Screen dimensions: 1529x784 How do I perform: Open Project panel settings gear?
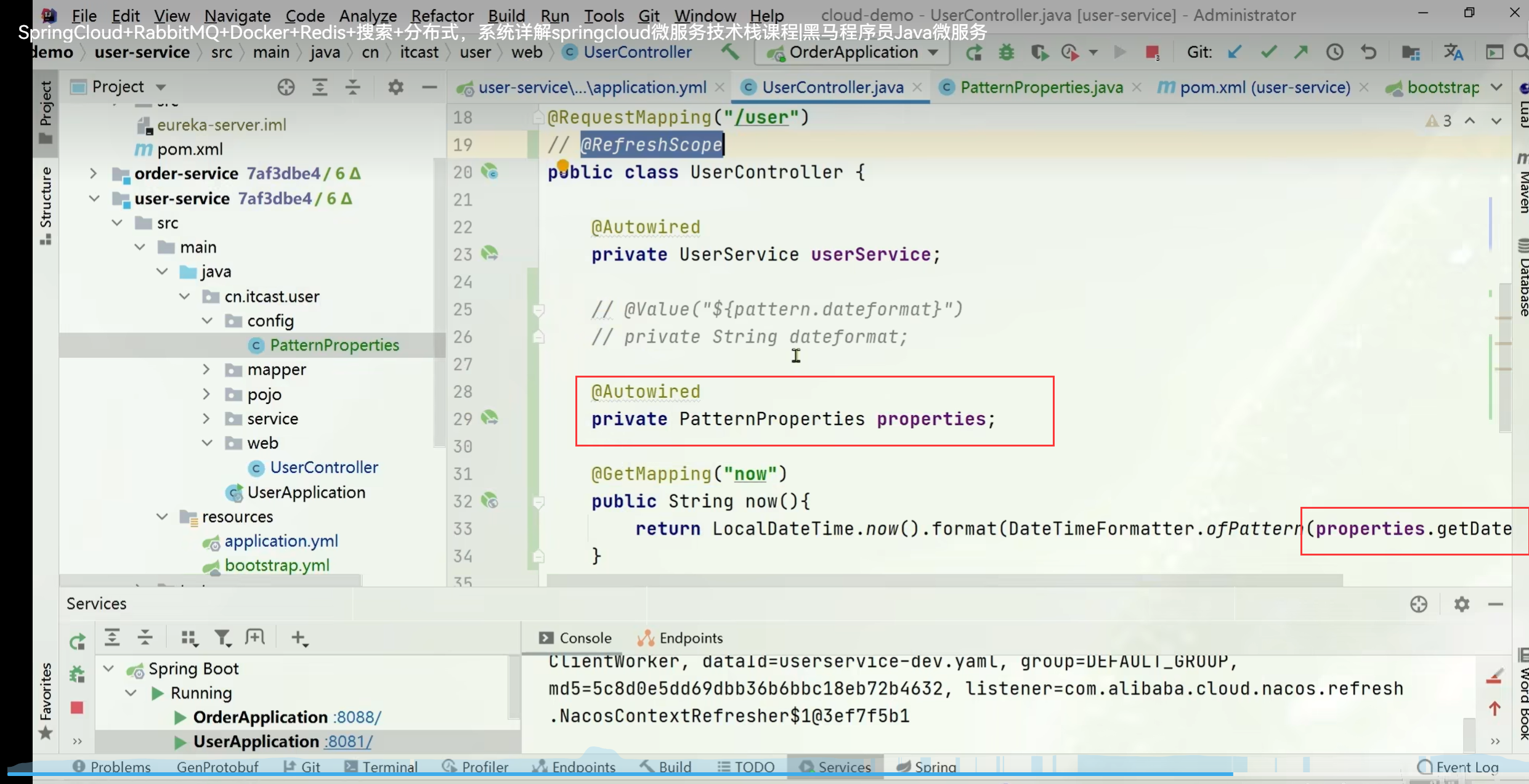click(395, 87)
